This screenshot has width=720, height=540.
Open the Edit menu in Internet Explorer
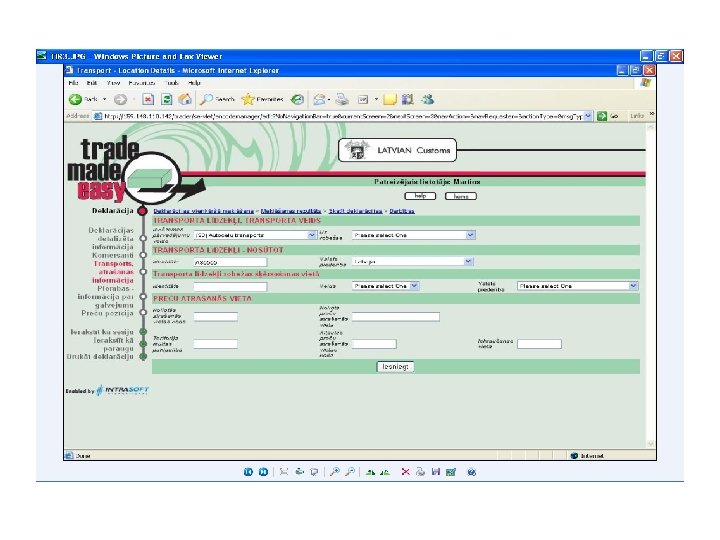click(92, 83)
